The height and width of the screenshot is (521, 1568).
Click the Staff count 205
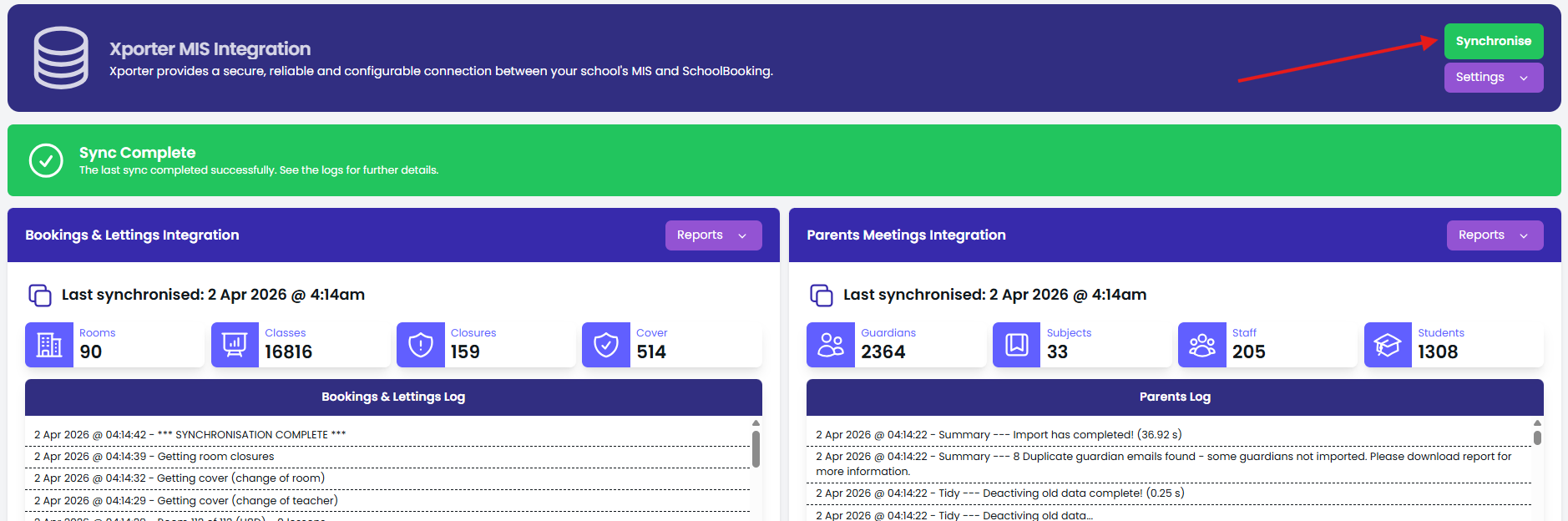tap(1249, 352)
